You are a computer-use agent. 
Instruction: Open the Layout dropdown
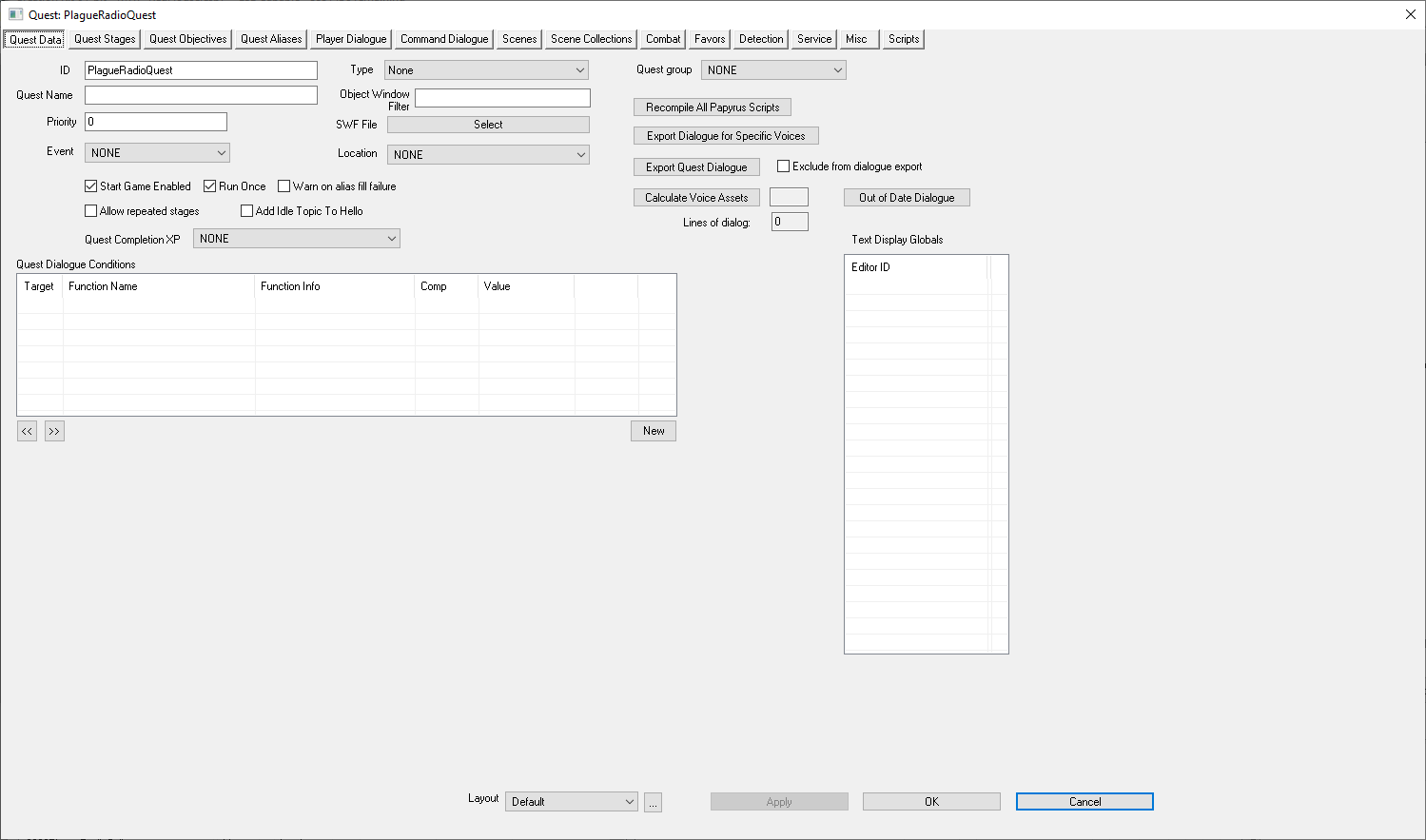click(572, 802)
